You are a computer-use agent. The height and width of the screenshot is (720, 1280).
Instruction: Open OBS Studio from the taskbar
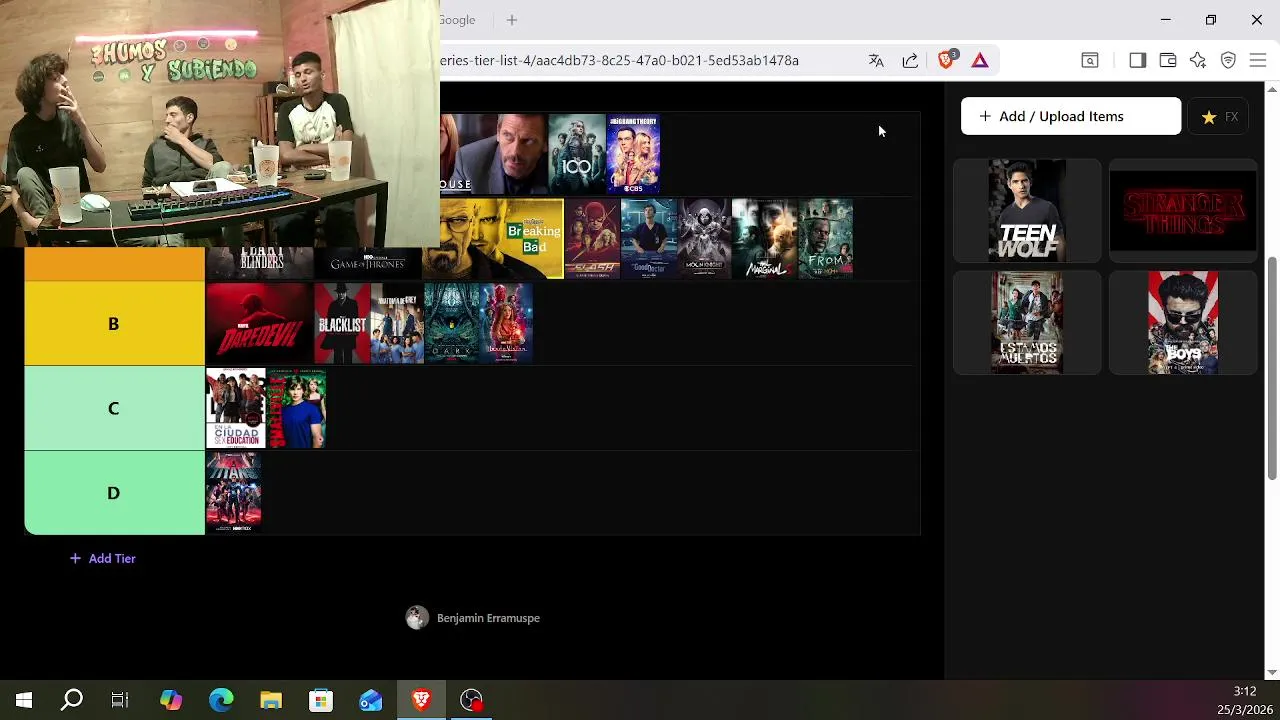click(471, 700)
